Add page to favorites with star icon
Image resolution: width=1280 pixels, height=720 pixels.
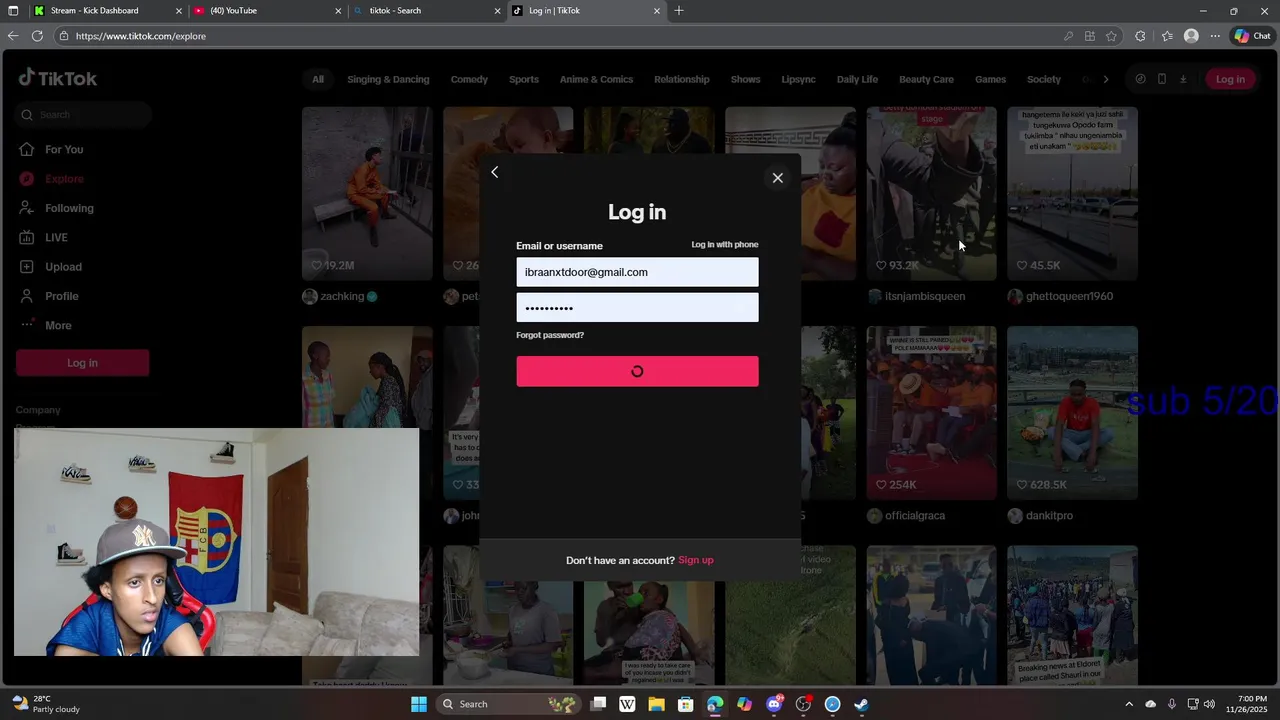click(x=1111, y=36)
